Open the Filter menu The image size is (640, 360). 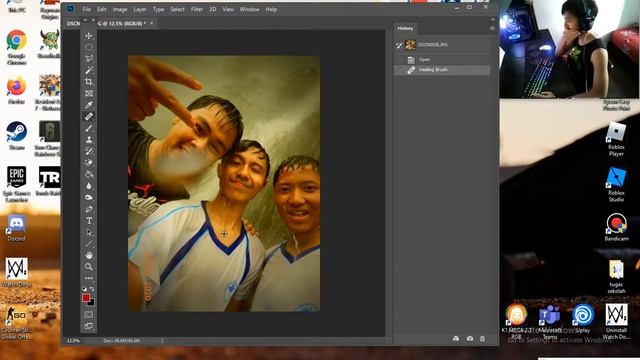pyautogui.click(x=197, y=9)
